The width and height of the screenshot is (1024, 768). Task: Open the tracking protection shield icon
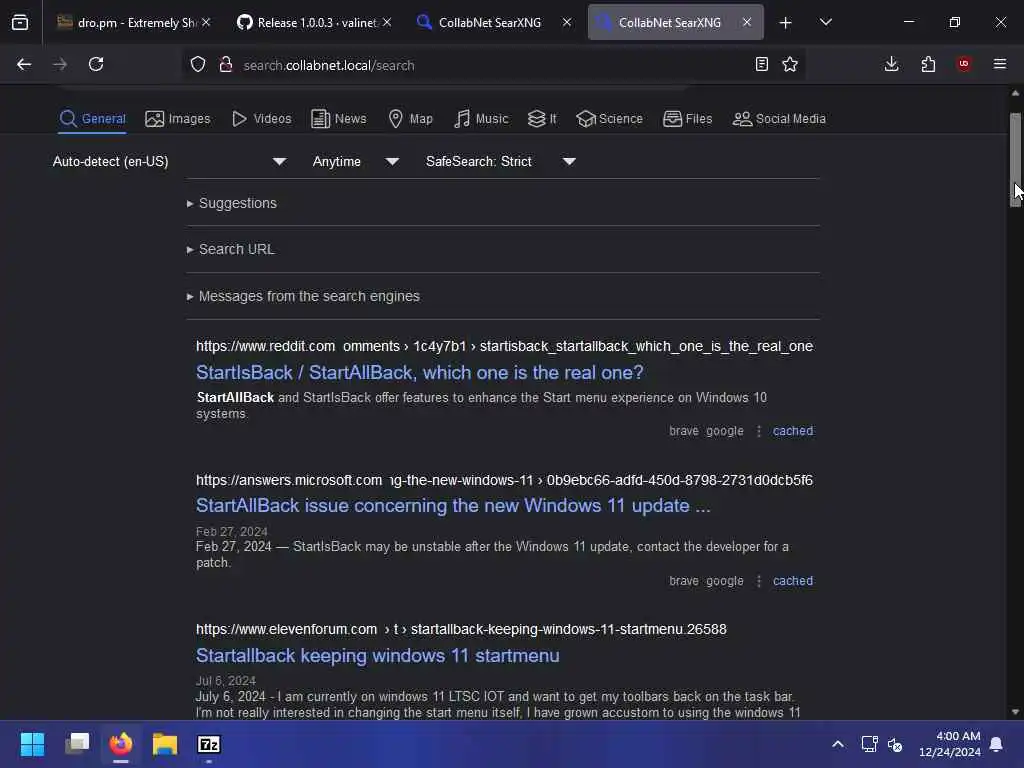click(198, 64)
